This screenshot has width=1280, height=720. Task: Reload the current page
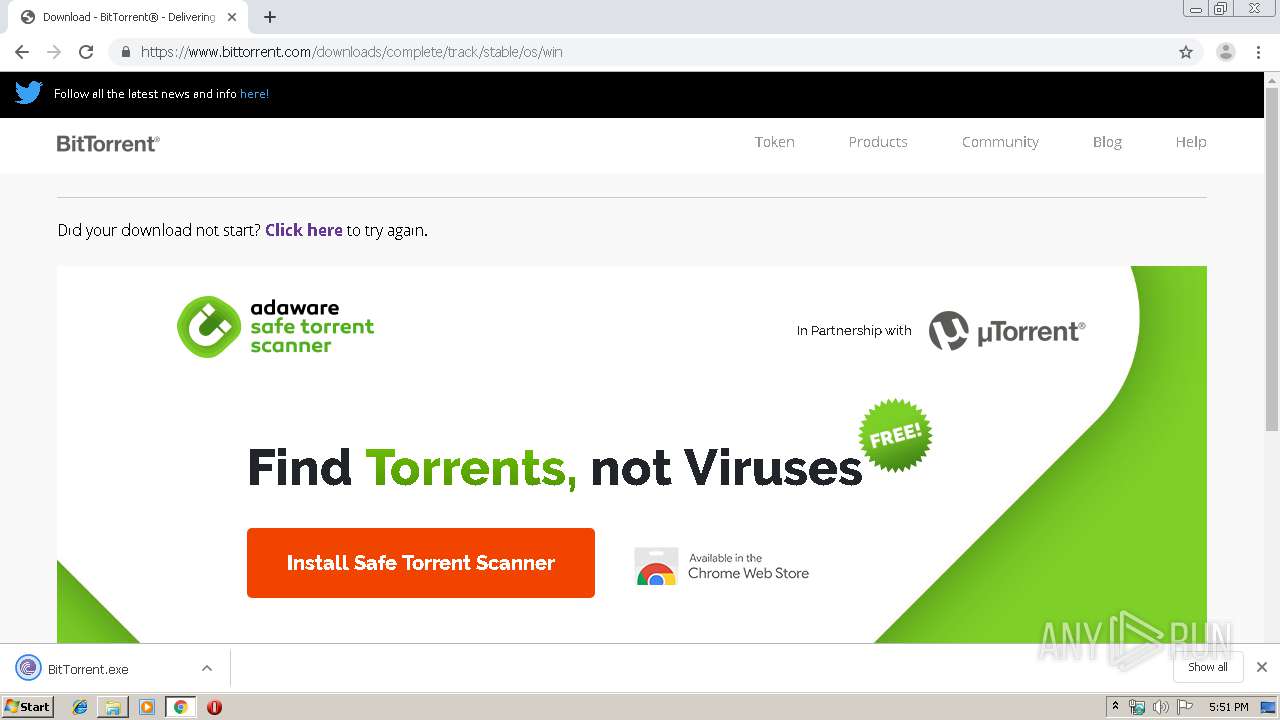coord(86,52)
